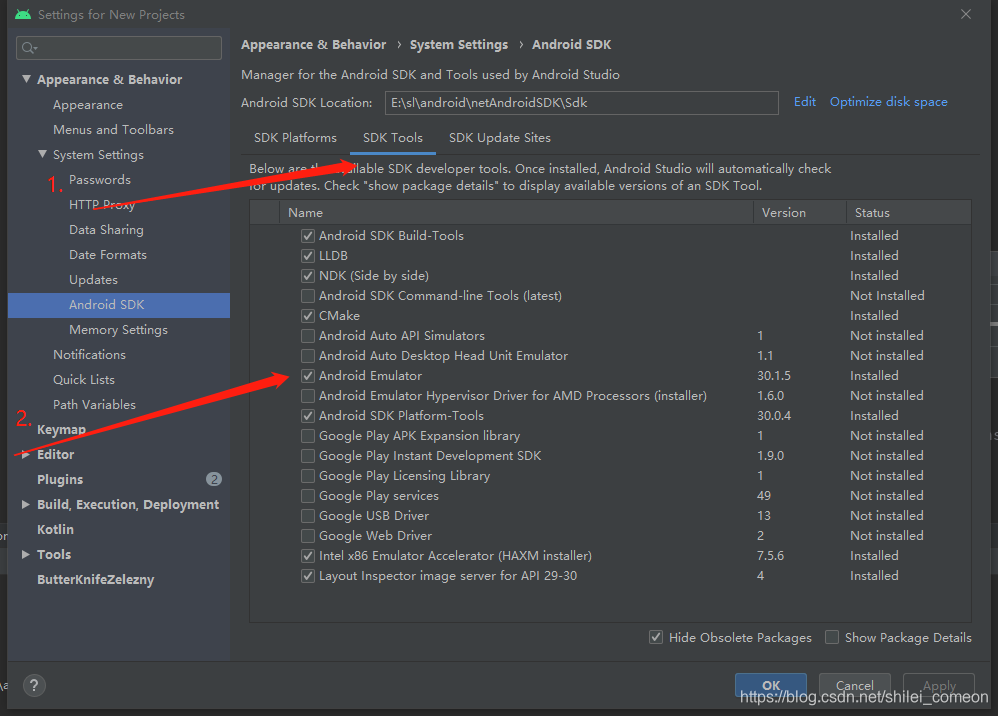Select the SDK Tools tab
Screen dimensions: 998x716
click(393, 138)
